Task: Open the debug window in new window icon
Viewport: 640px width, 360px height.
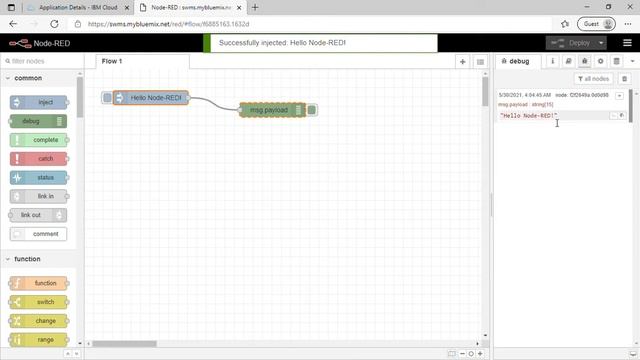Action: click(x=633, y=354)
